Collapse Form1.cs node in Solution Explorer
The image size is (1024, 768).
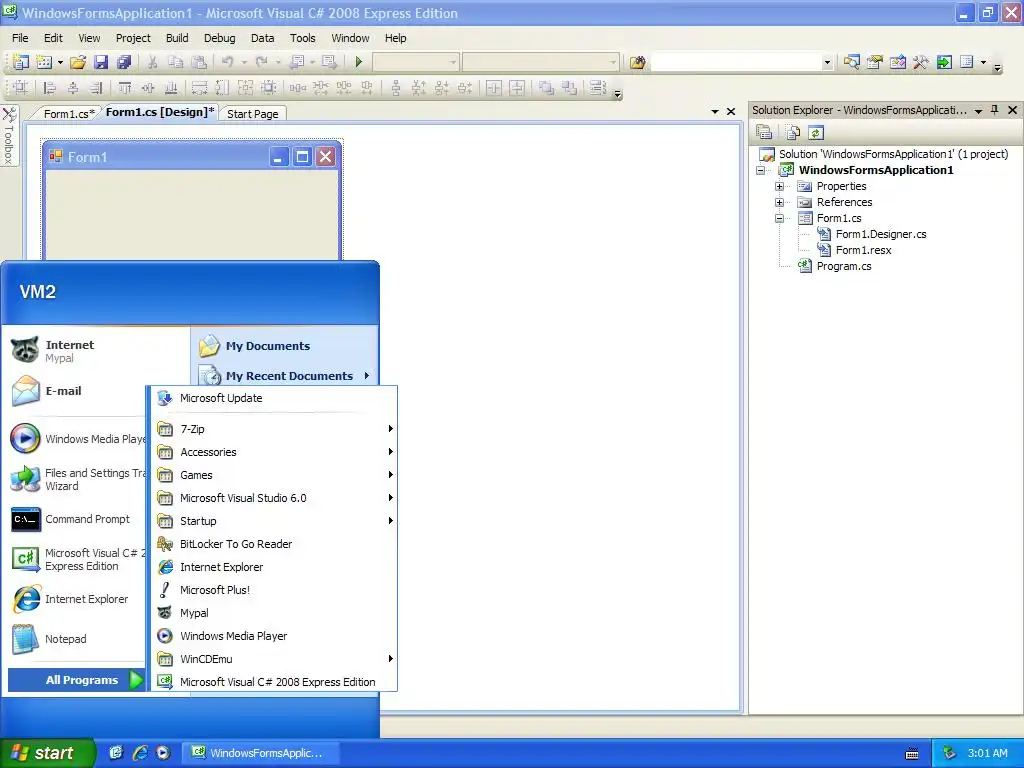coord(779,218)
